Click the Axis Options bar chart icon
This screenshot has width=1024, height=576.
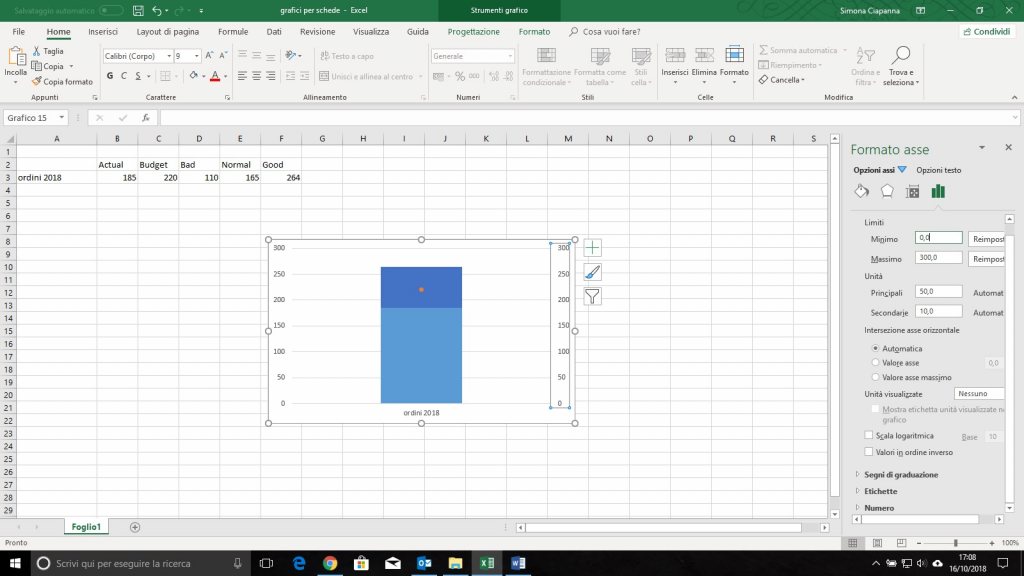tap(937, 191)
